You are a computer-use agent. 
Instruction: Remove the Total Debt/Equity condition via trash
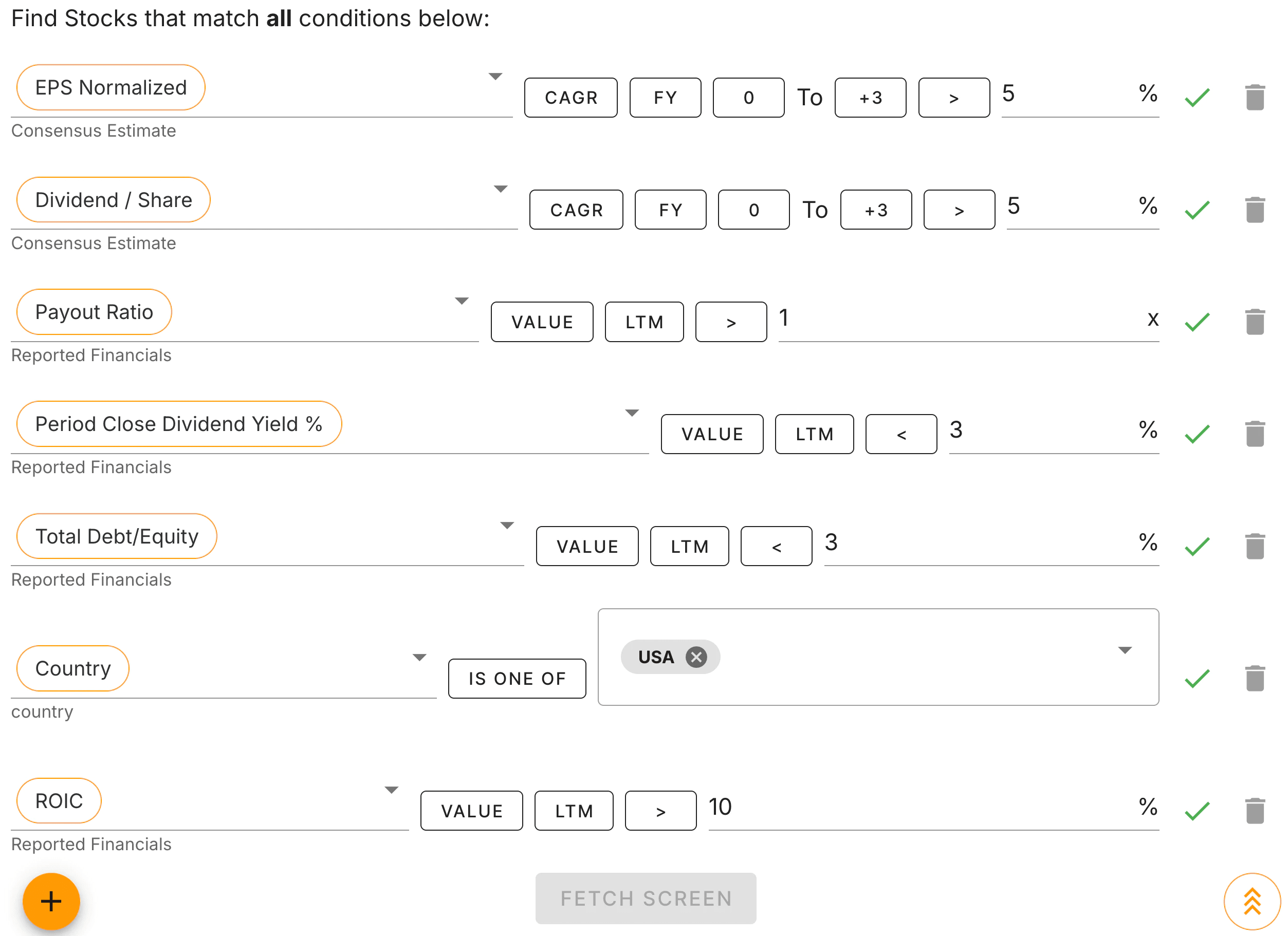click(x=1255, y=546)
